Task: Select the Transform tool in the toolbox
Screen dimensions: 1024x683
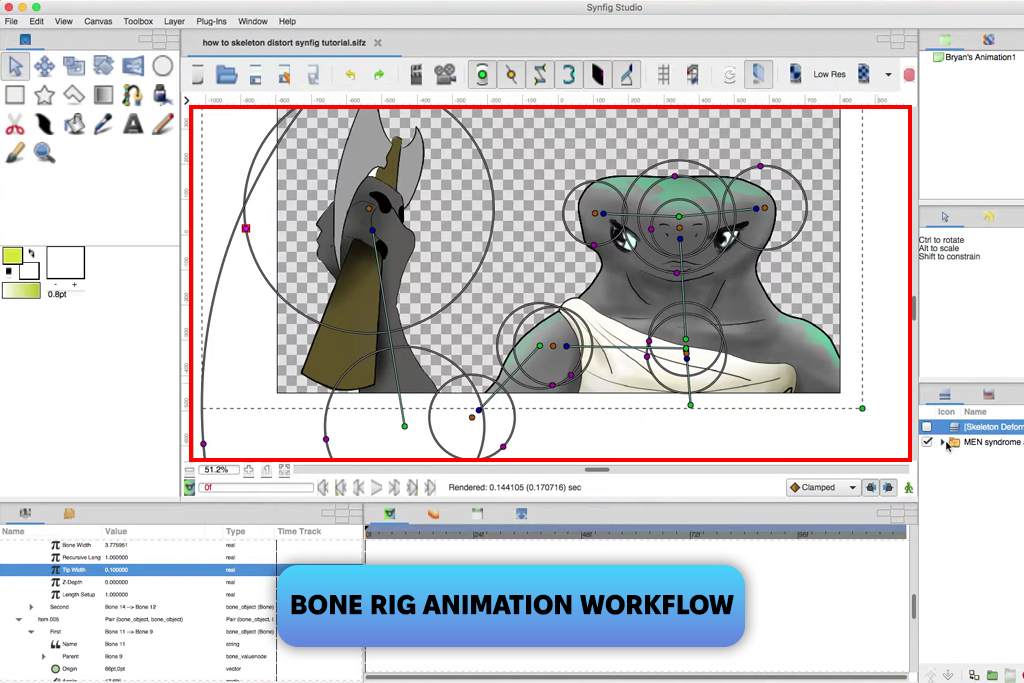Action: pos(16,66)
